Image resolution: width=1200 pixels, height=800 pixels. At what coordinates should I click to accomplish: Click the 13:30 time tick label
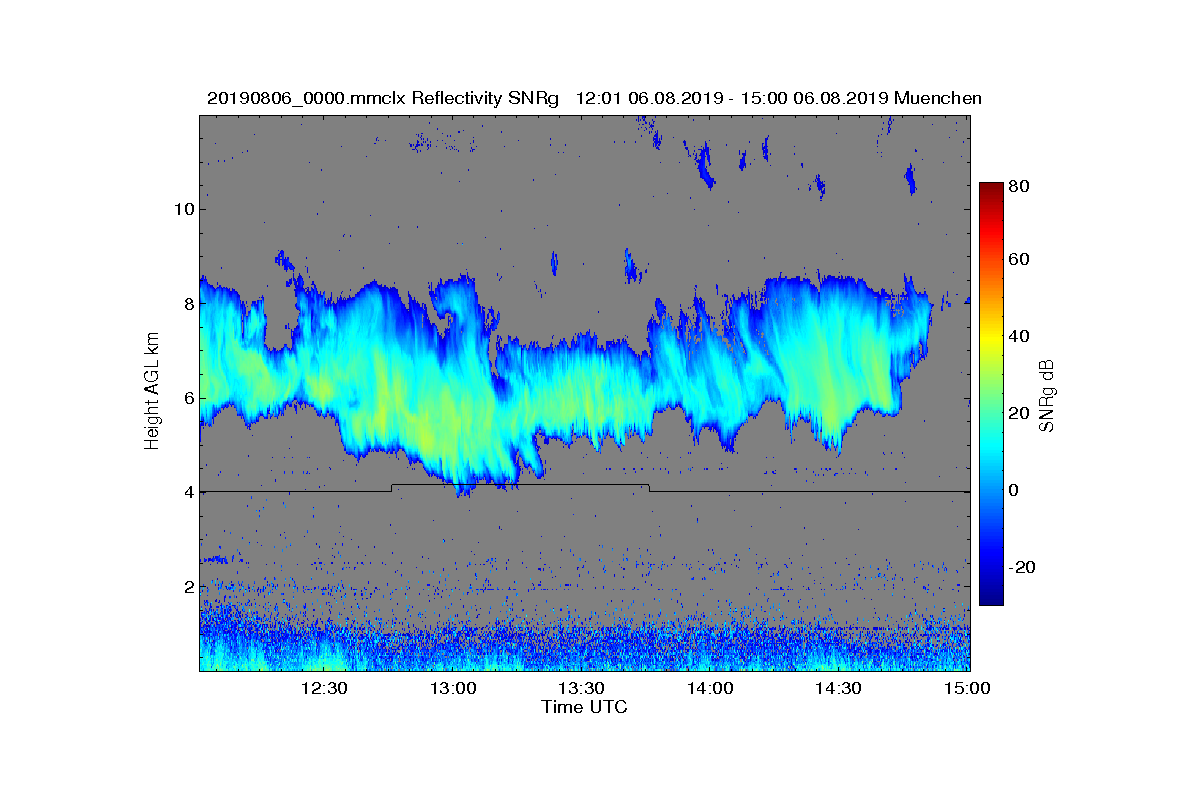[x=581, y=688]
